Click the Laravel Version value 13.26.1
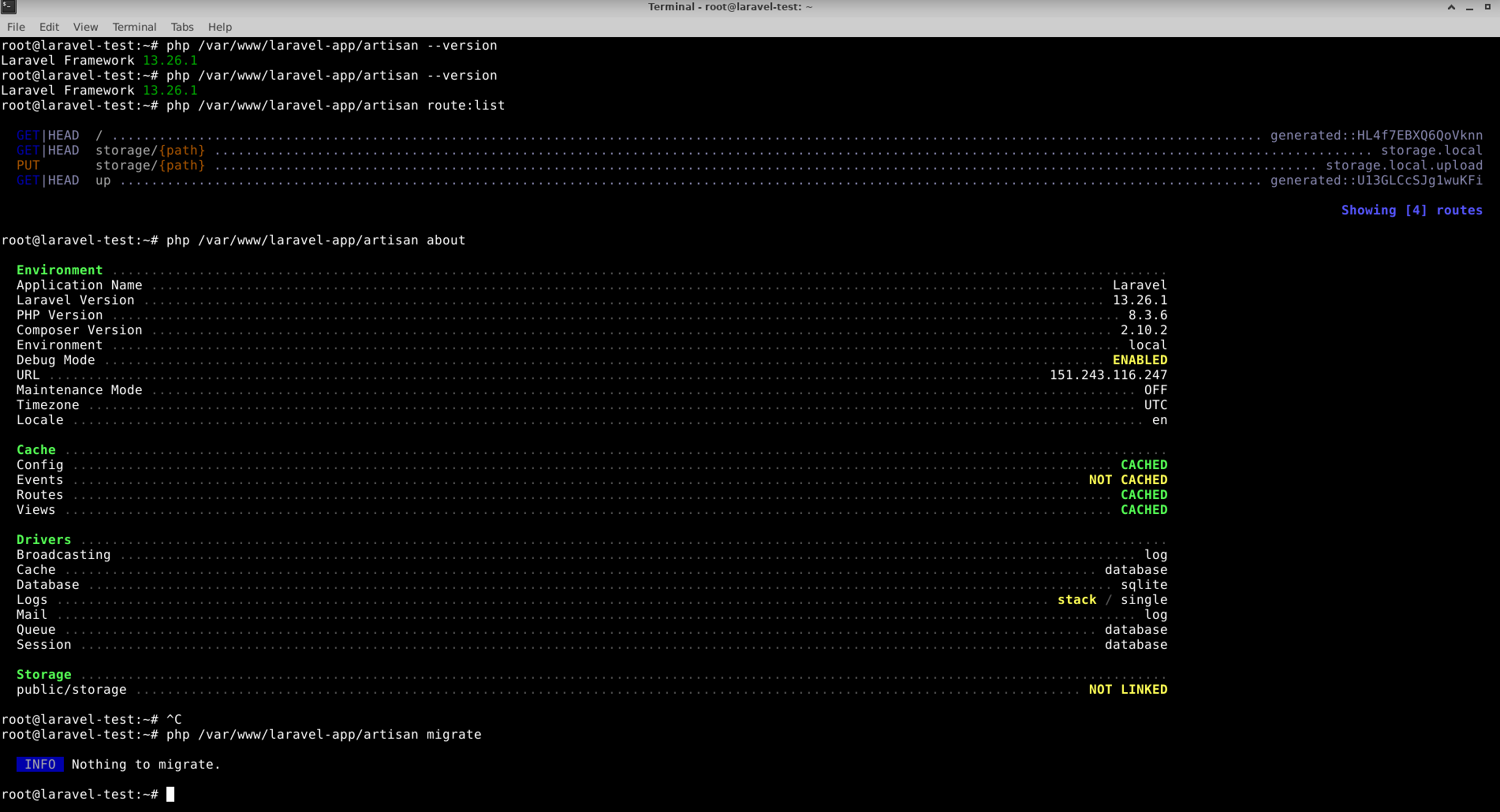Image resolution: width=1500 pixels, height=812 pixels. click(1140, 300)
